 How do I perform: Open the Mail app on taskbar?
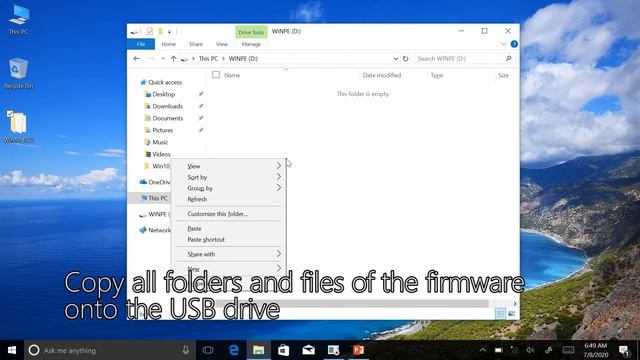point(309,350)
